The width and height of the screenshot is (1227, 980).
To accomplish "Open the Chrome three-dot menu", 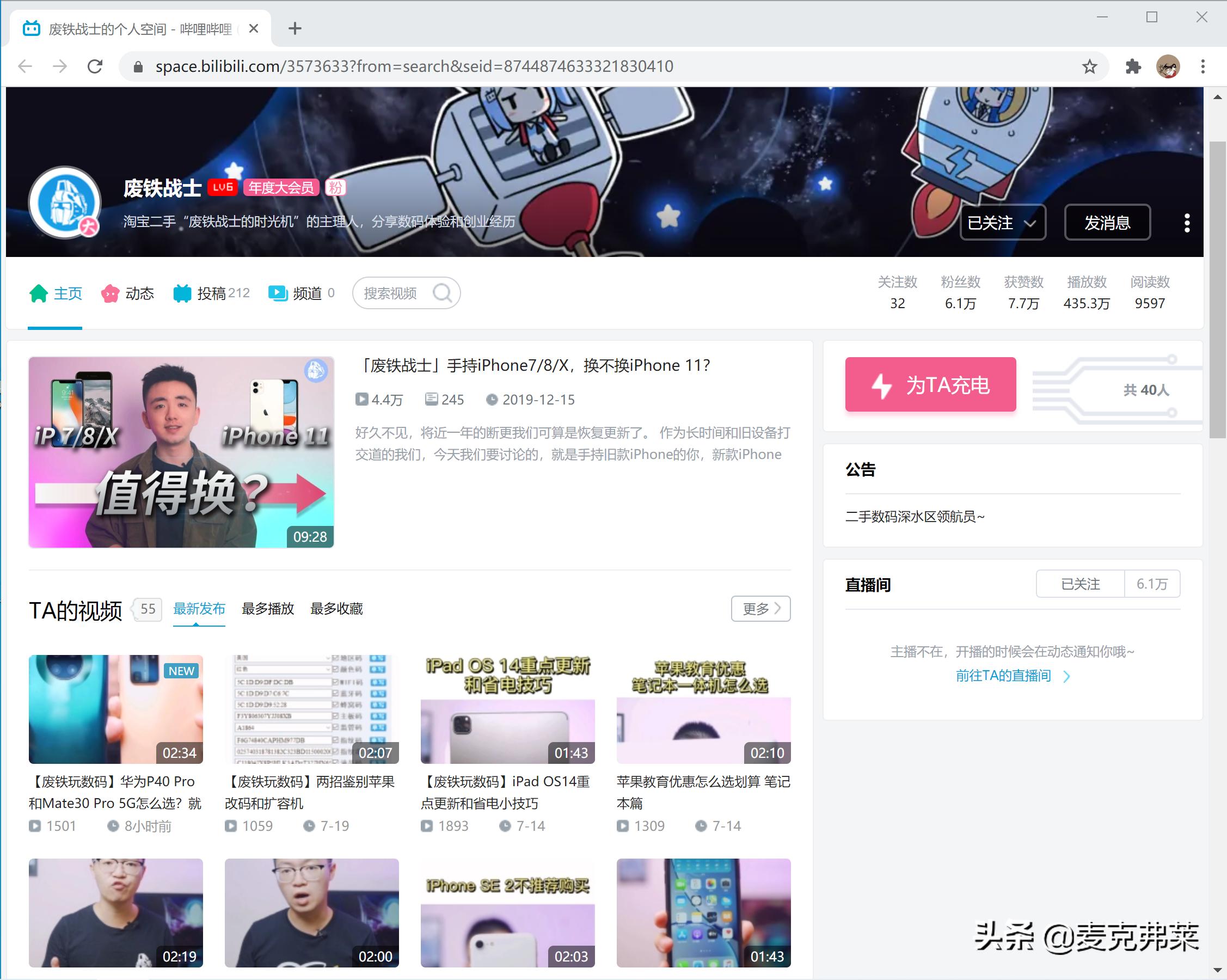I will (1202, 65).
